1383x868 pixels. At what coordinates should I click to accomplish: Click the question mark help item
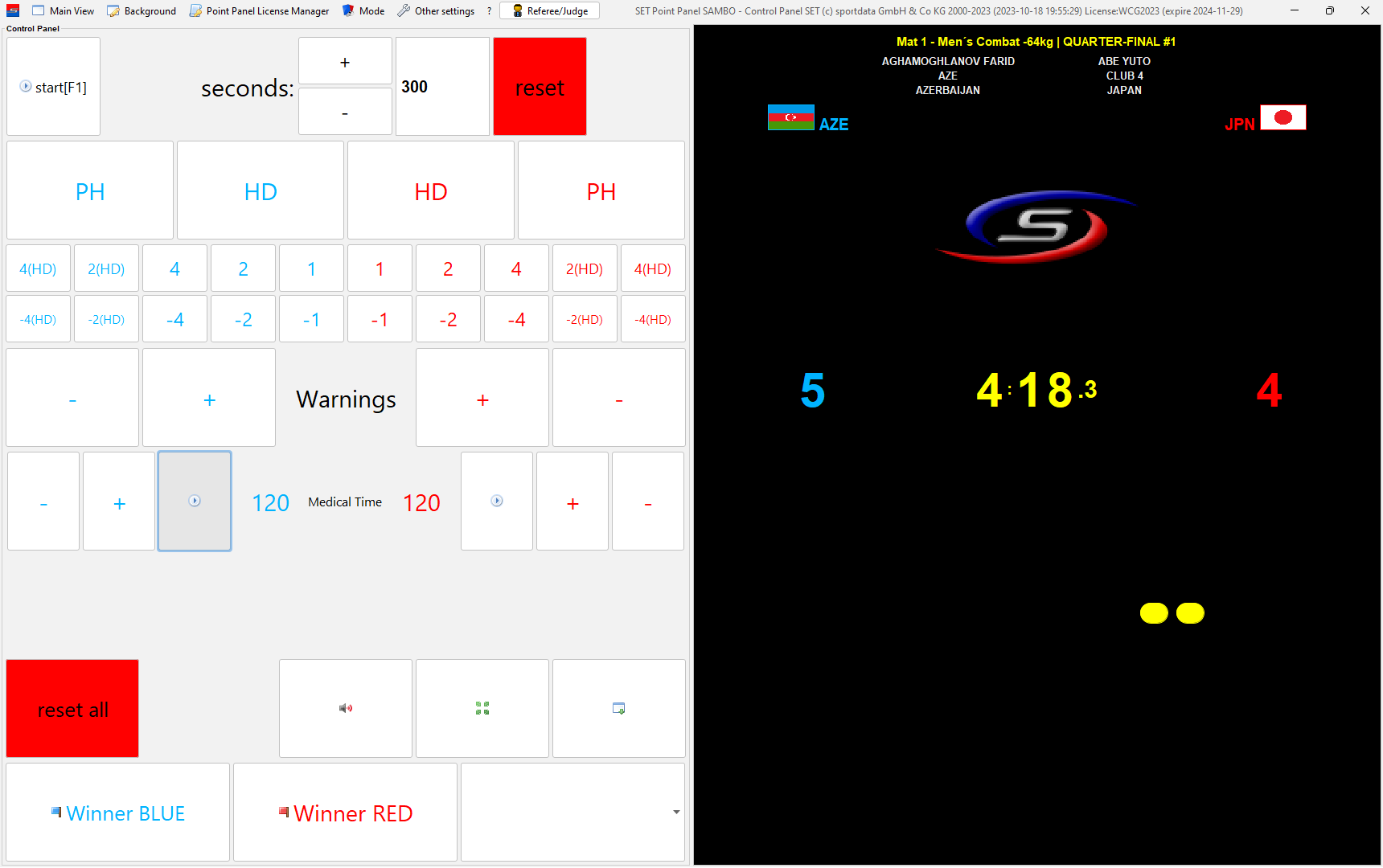click(x=489, y=10)
